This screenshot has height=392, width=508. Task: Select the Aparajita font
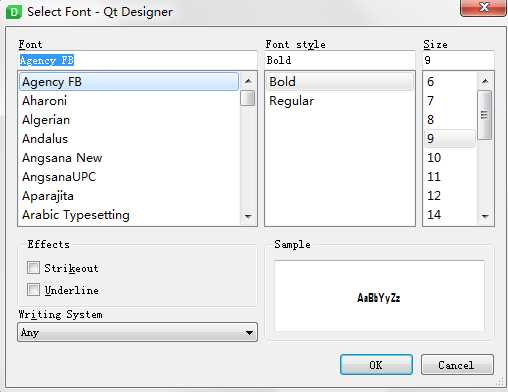129,196
